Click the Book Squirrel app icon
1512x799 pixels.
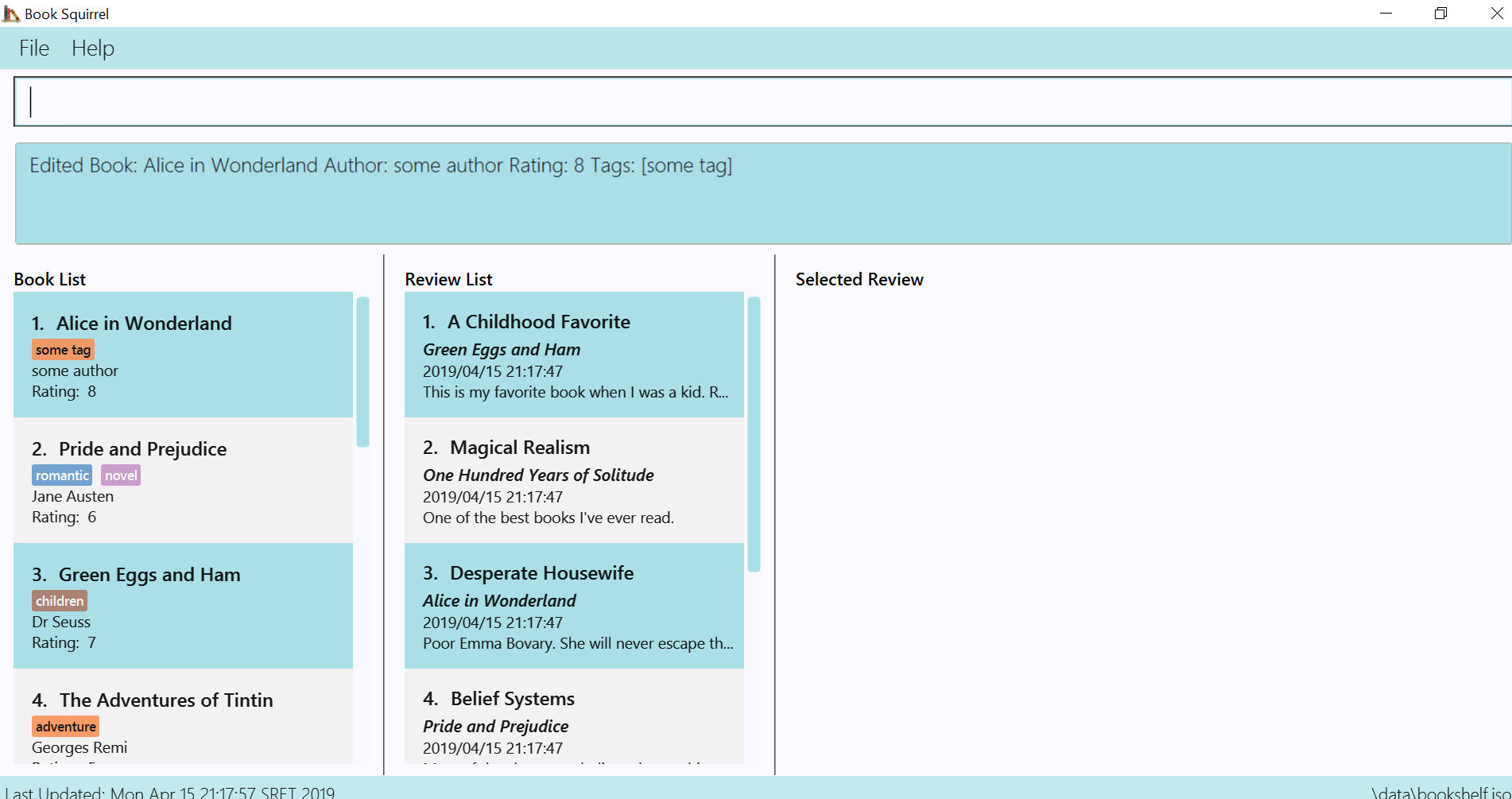click(x=11, y=14)
